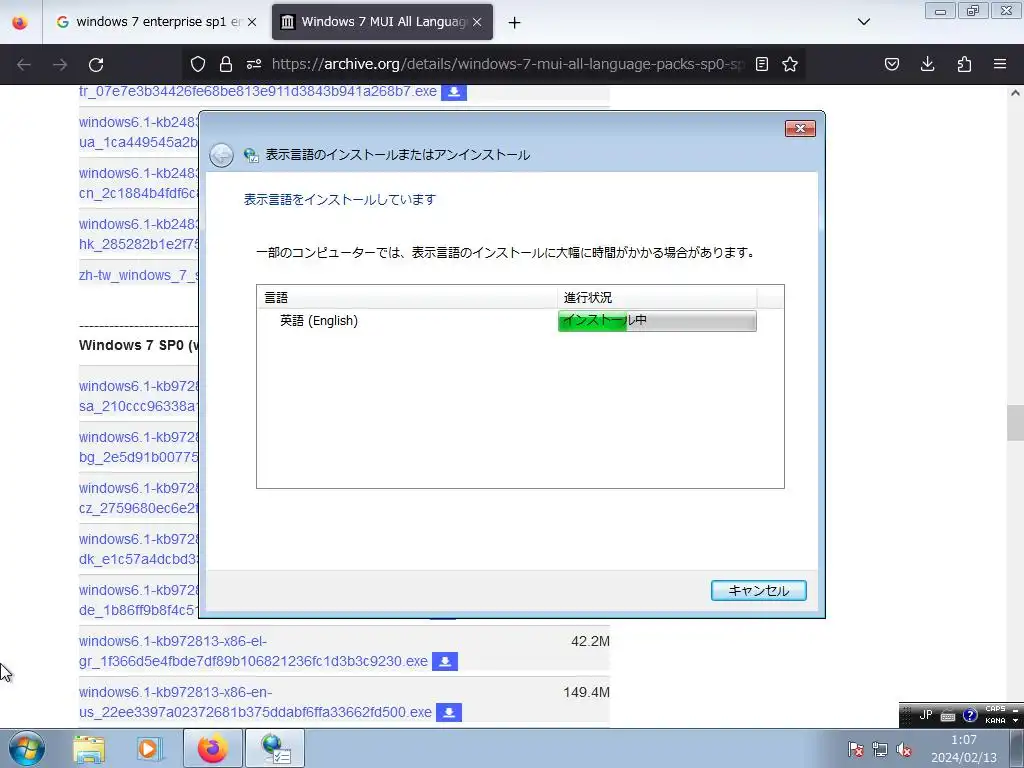Screen dimensions: 1024x768
Task: Open Windows Explorer from taskbar
Action: pyautogui.click(x=89, y=749)
